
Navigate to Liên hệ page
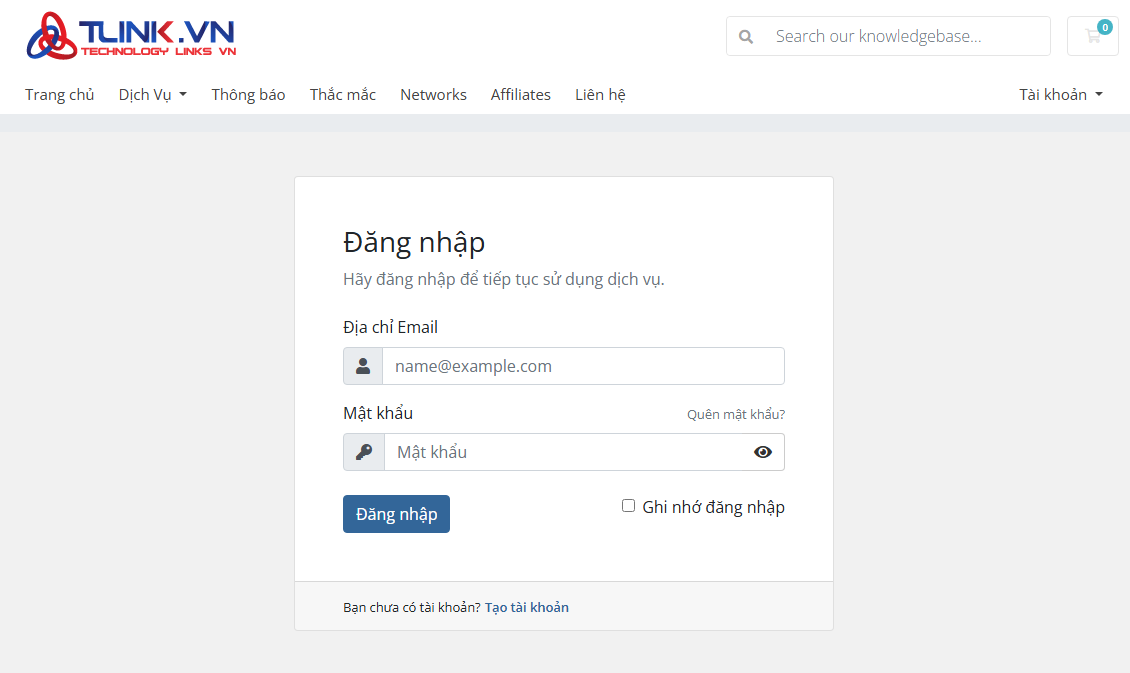pos(600,95)
